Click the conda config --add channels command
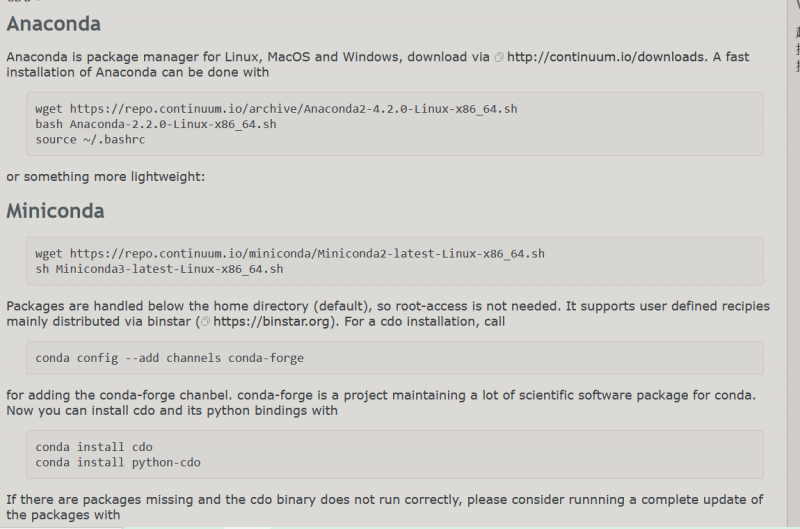Image resolution: width=800 pixels, height=529 pixels. click(x=169, y=358)
